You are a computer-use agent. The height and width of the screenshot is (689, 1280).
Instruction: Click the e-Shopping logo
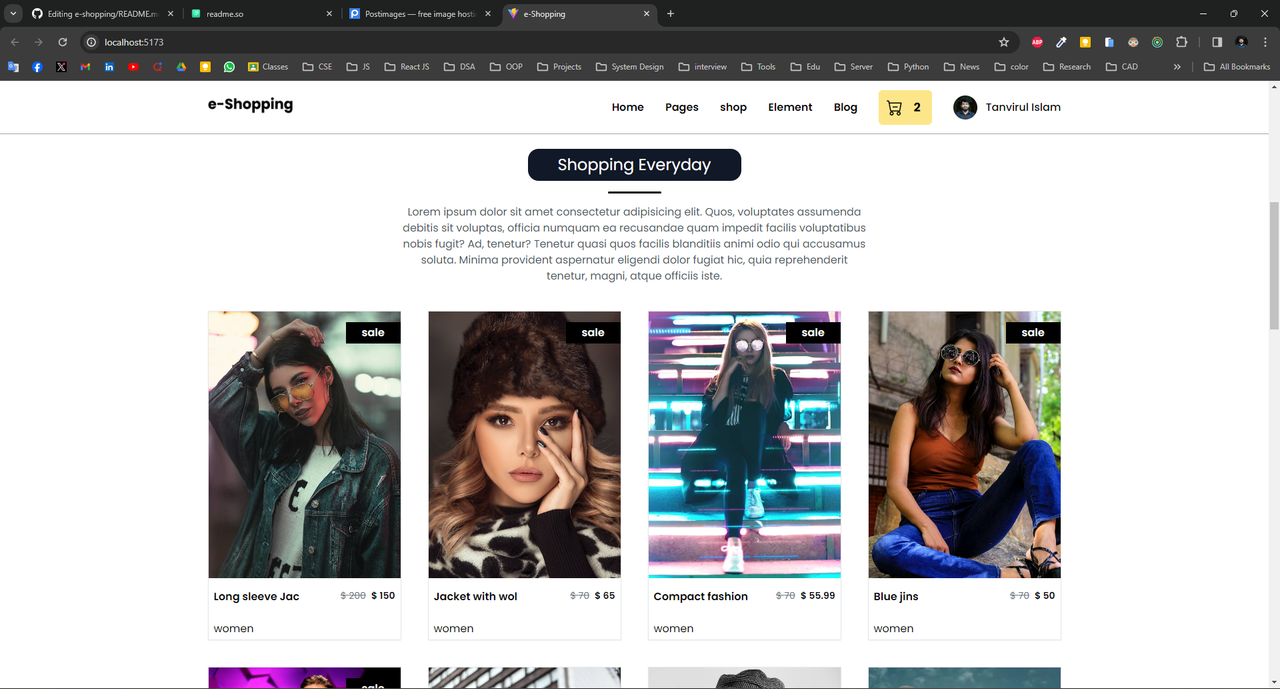click(x=250, y=104)
